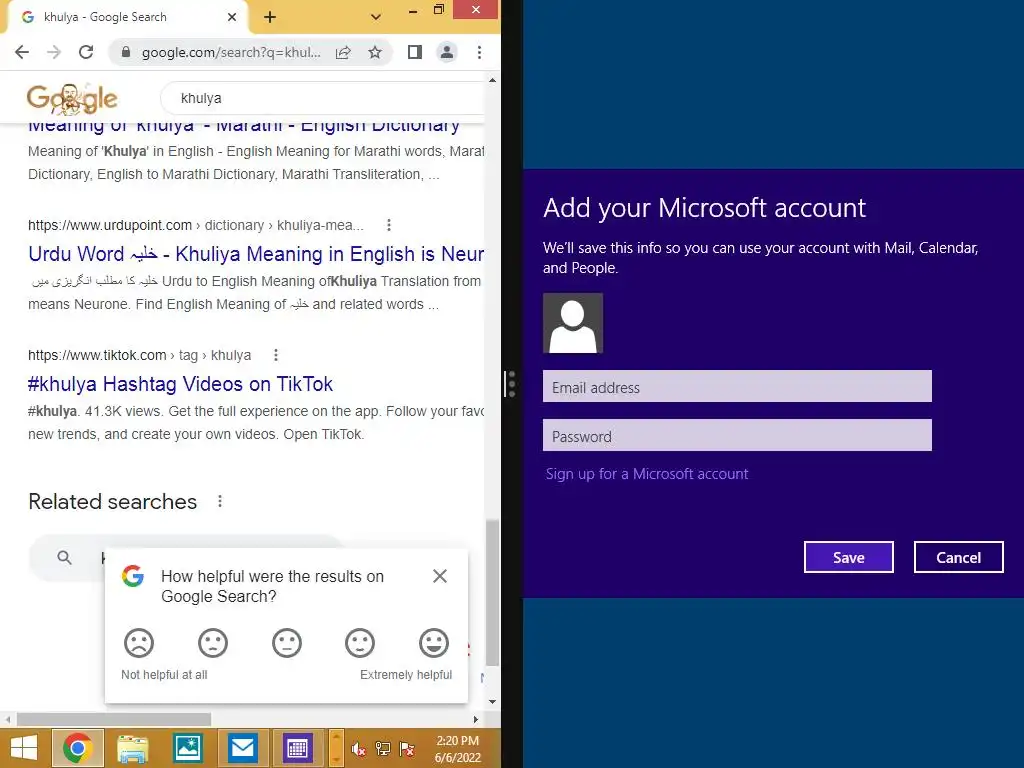
Task: Close the khulya Google Search tab
Action: pyautogui.click(x=232, y=17)
